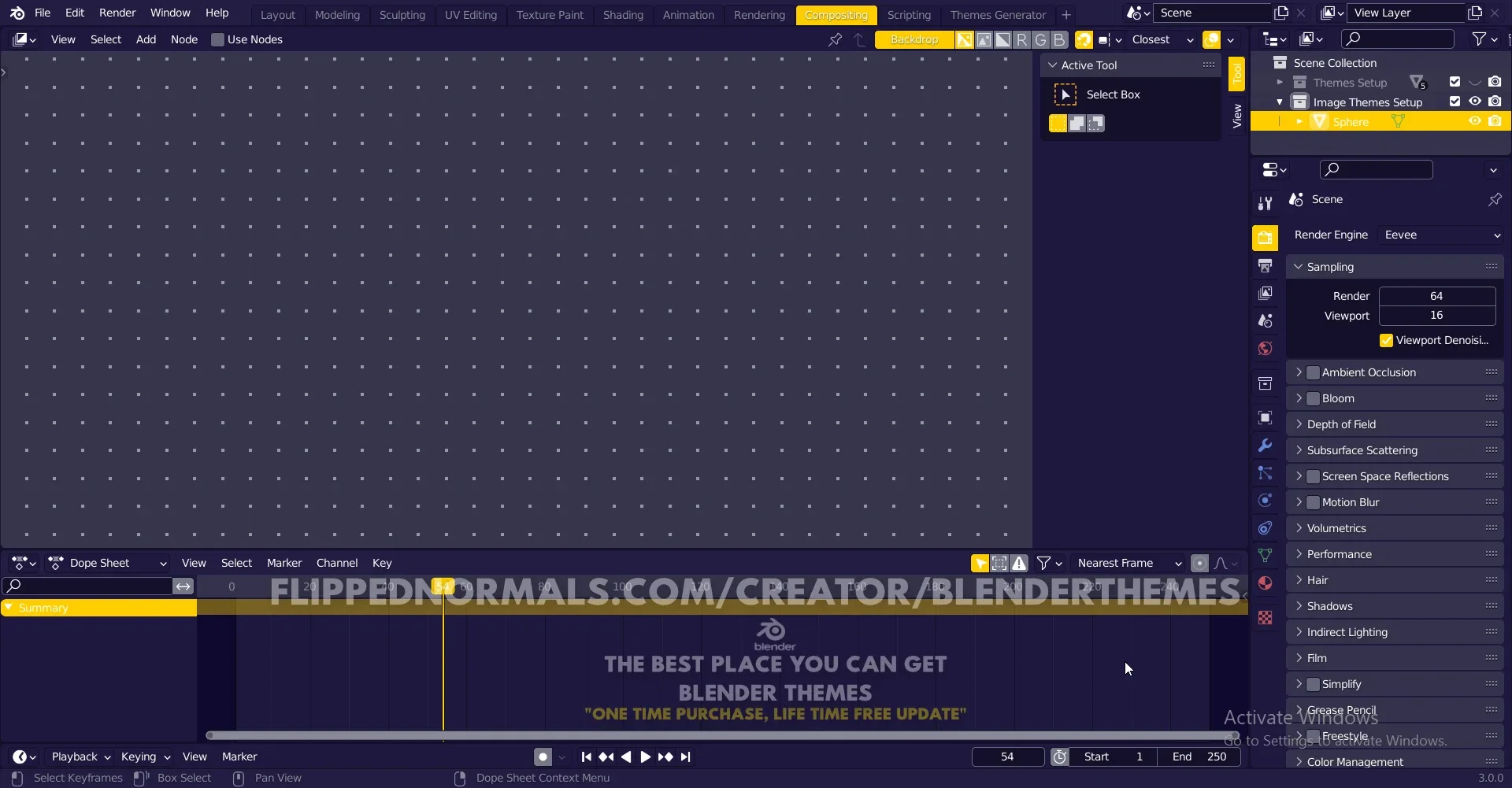Screen dimensions: 1512x788
Task: Disable Viewport Denoising checkbox
Action: tap(1386, 340)
